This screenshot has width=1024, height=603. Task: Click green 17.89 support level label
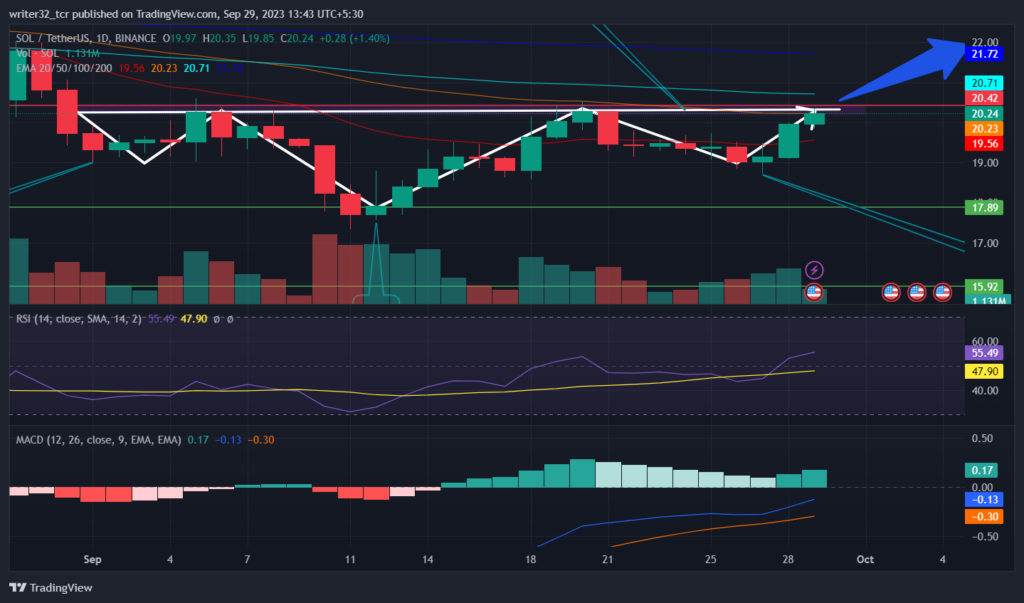(984, 208)
